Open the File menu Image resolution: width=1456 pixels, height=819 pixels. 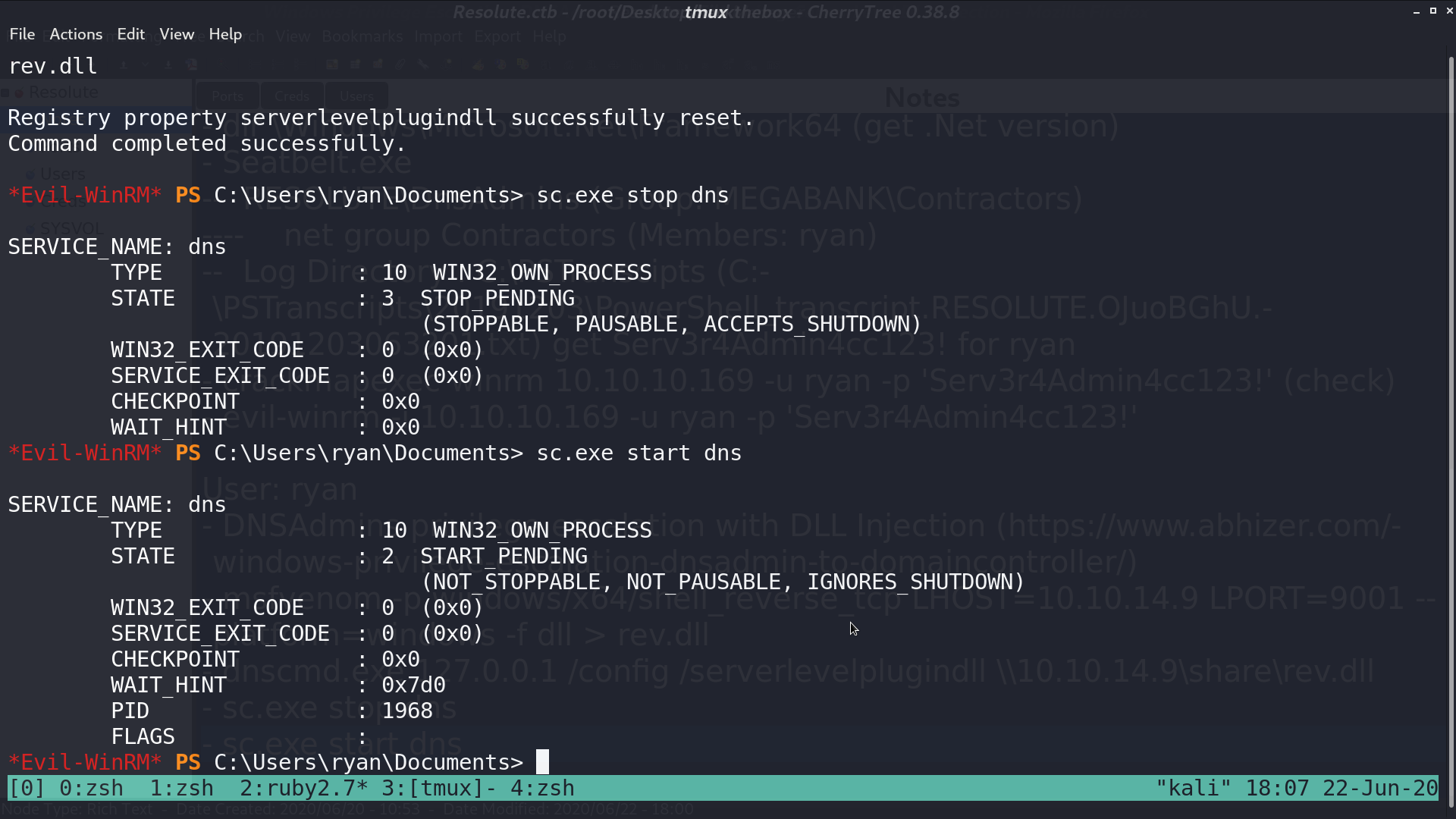click(x=22, y=34)
